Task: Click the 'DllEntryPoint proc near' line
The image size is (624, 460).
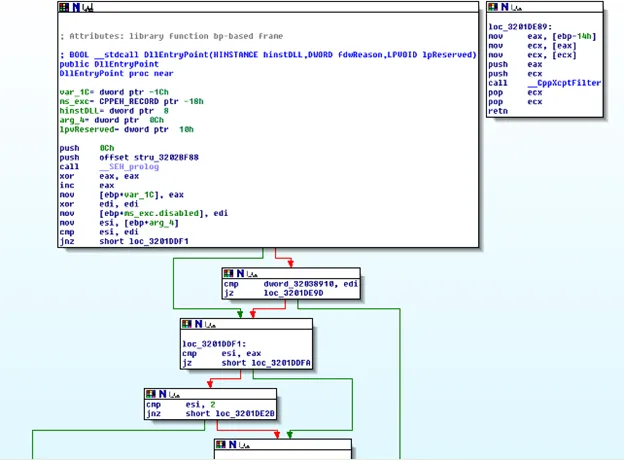Action: point(117,74)
